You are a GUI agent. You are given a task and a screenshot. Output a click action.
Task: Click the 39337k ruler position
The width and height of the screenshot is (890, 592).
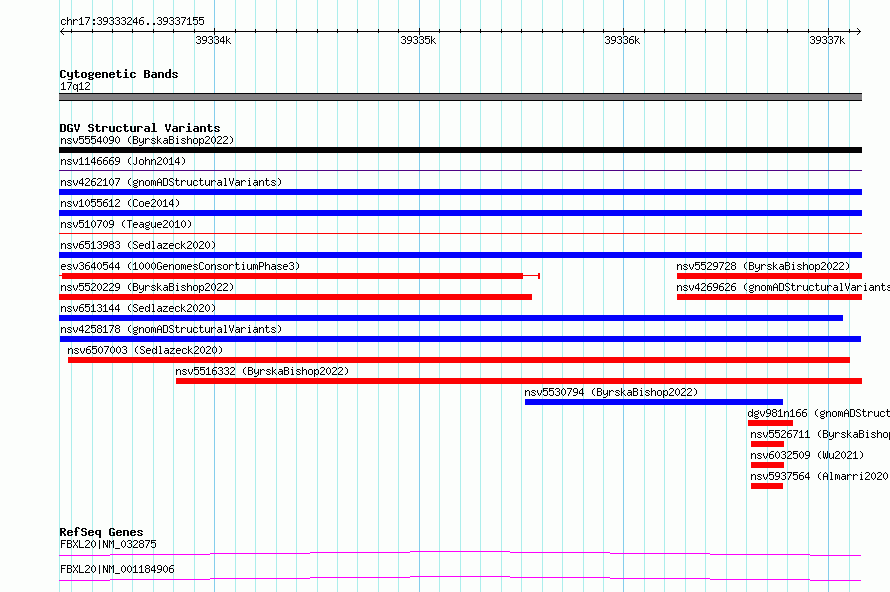coord(827,40)
